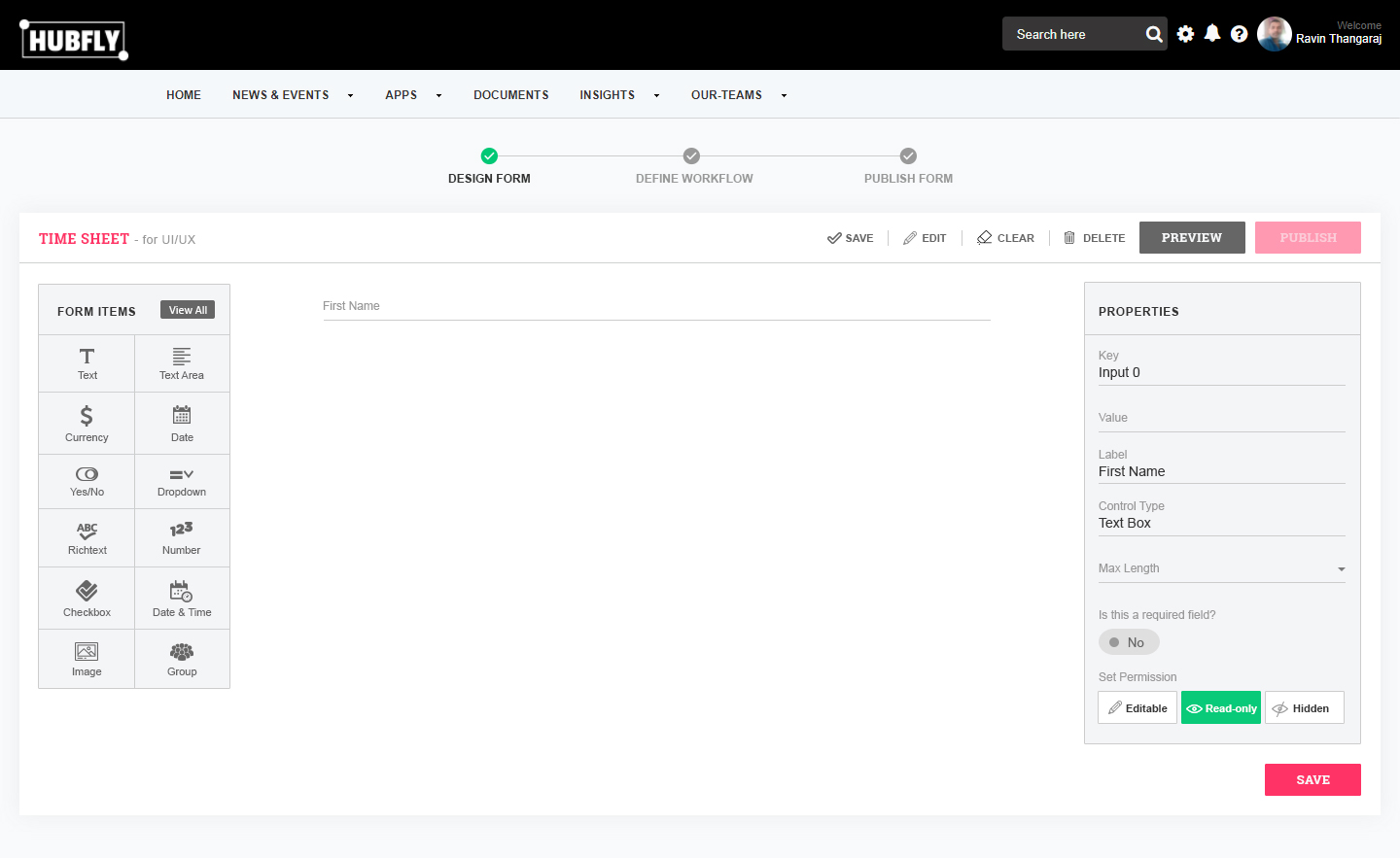Click the View All button

188,310
